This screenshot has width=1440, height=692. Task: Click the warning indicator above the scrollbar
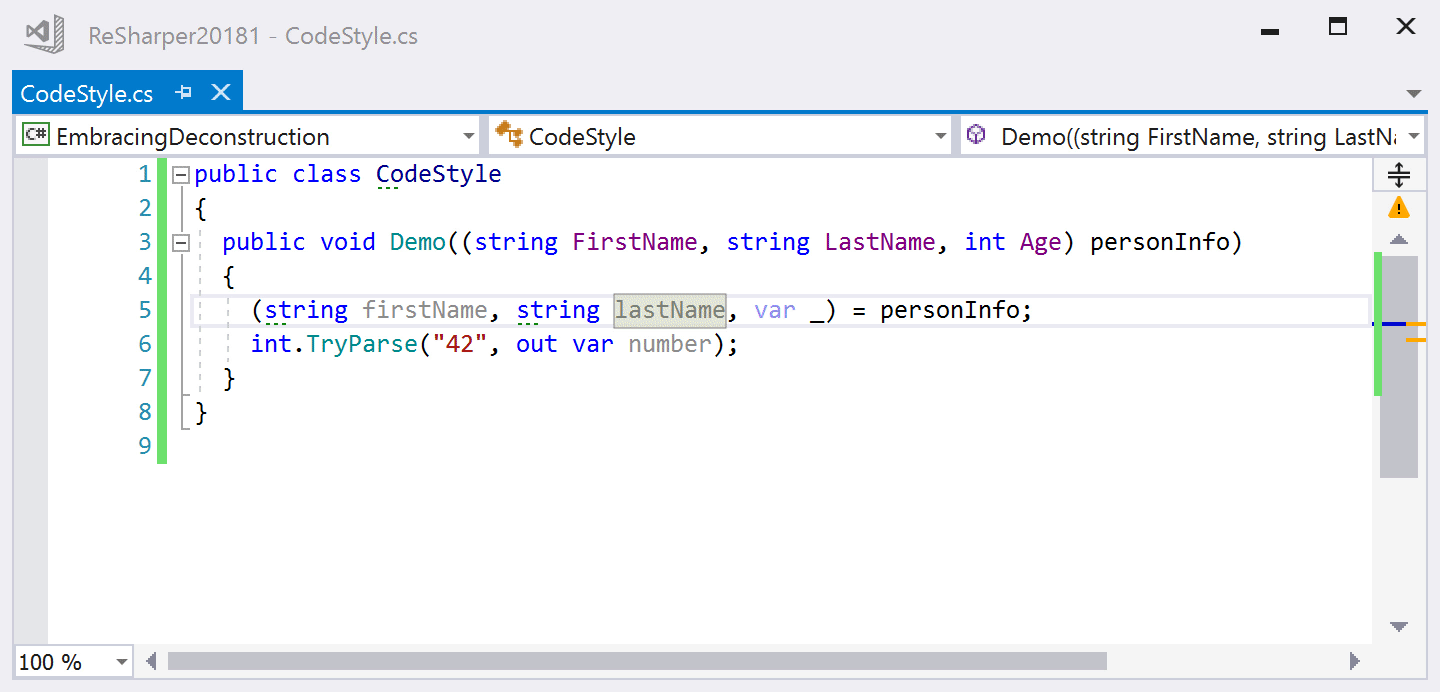[1399, 208]
